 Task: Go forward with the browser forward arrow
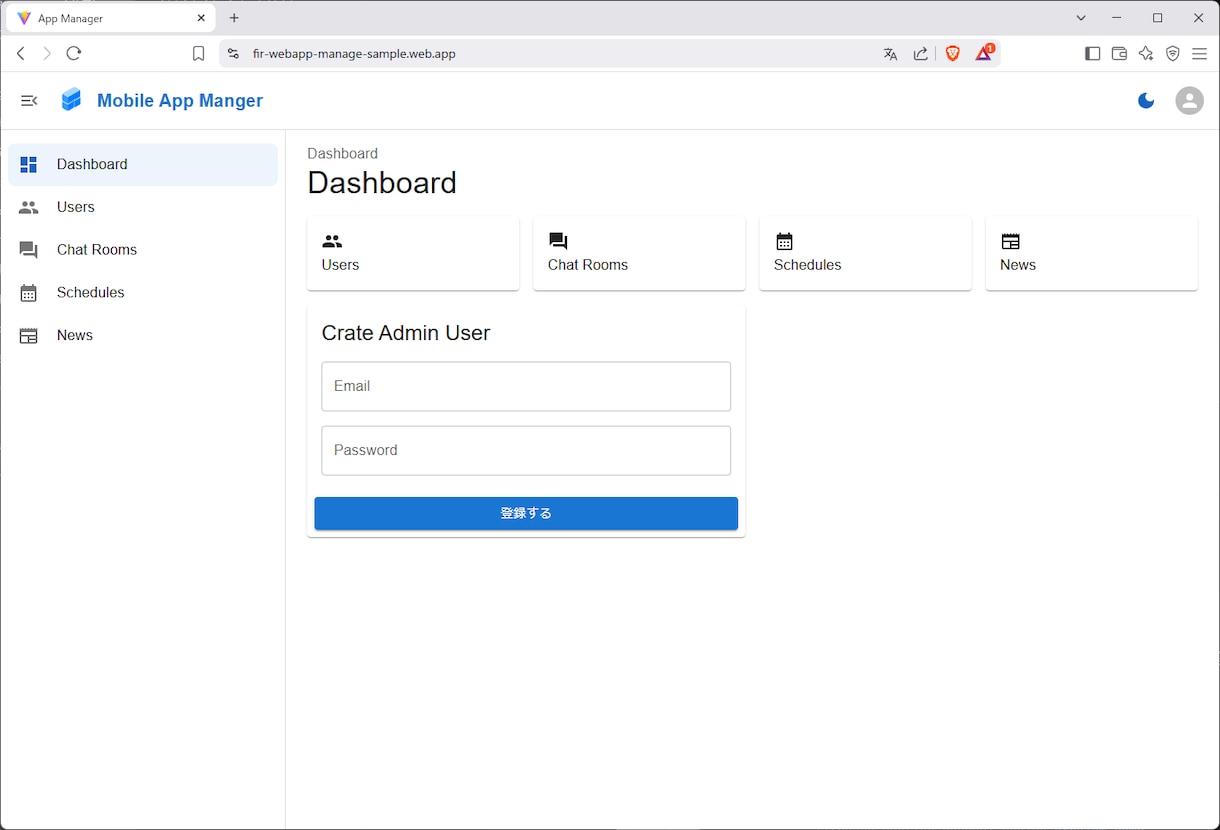tap(47, 54)
